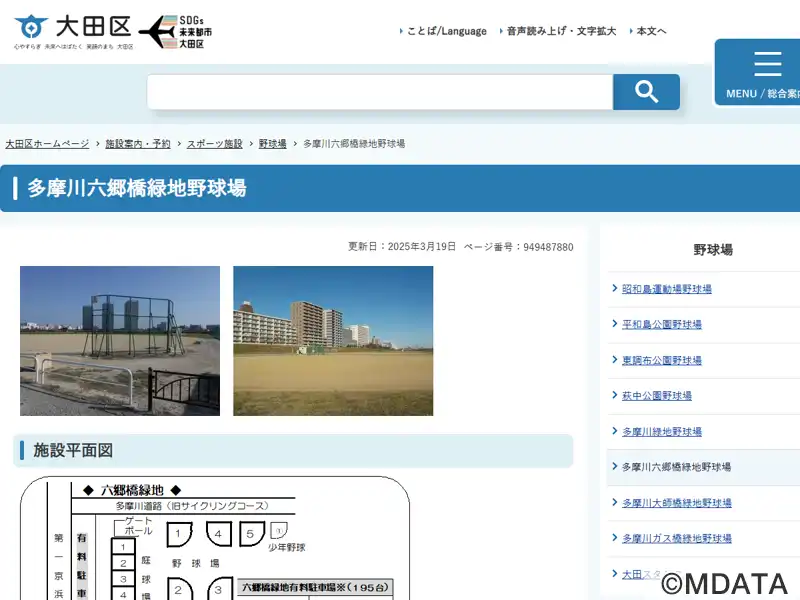This screenshot has height=600, width=800.
Task: Click the magnifying glass search button
Action: pos(646,92)
